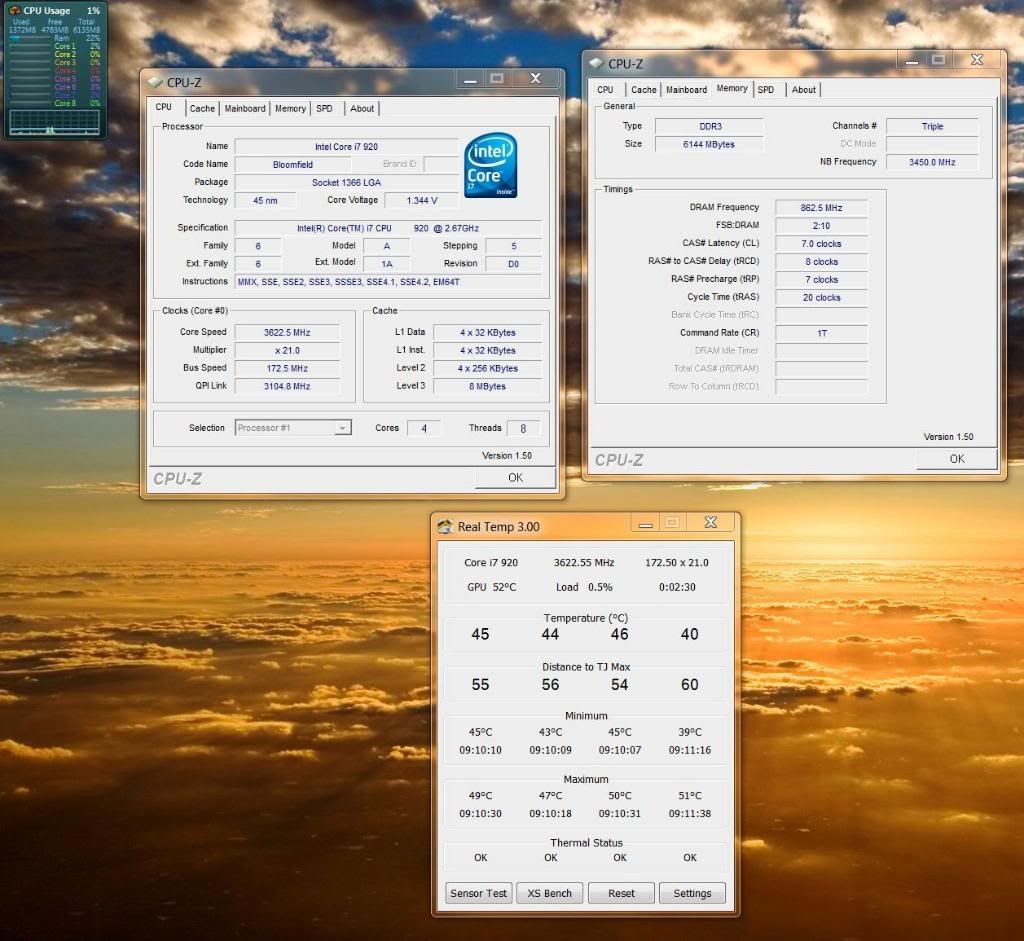Screen dimensions: 1024x941
Task: Click the CPU Usage gadget icon
Action: (14, 10)
